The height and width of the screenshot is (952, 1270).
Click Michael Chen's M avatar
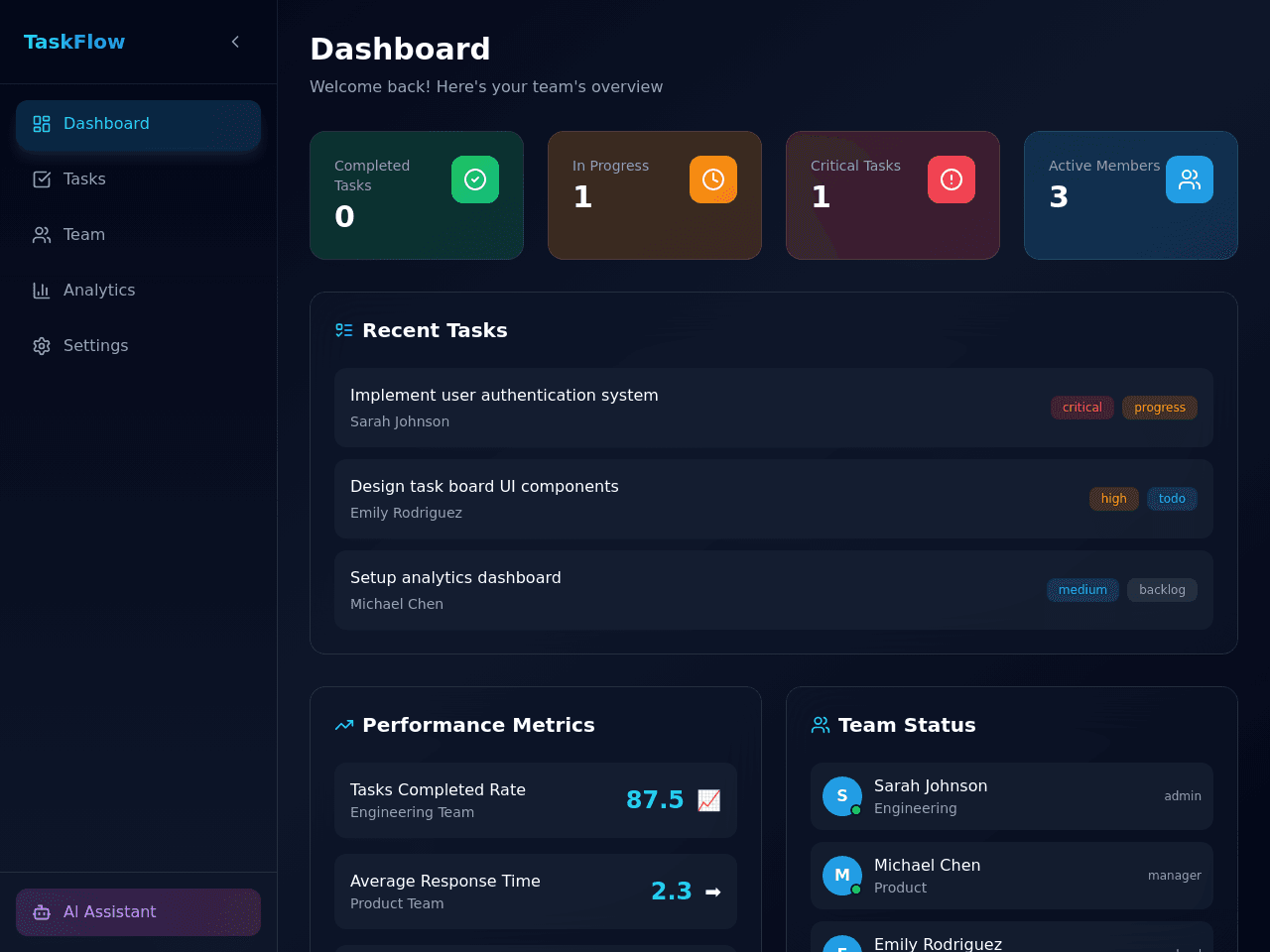coord(842,876)
